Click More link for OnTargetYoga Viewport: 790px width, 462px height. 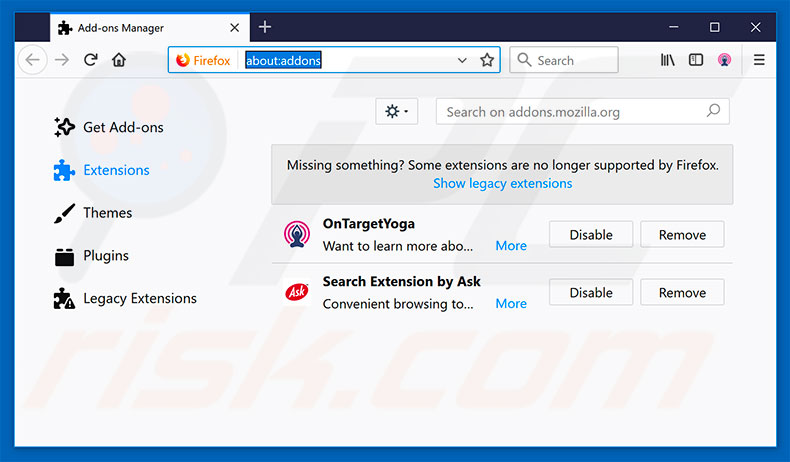[511, 245]
